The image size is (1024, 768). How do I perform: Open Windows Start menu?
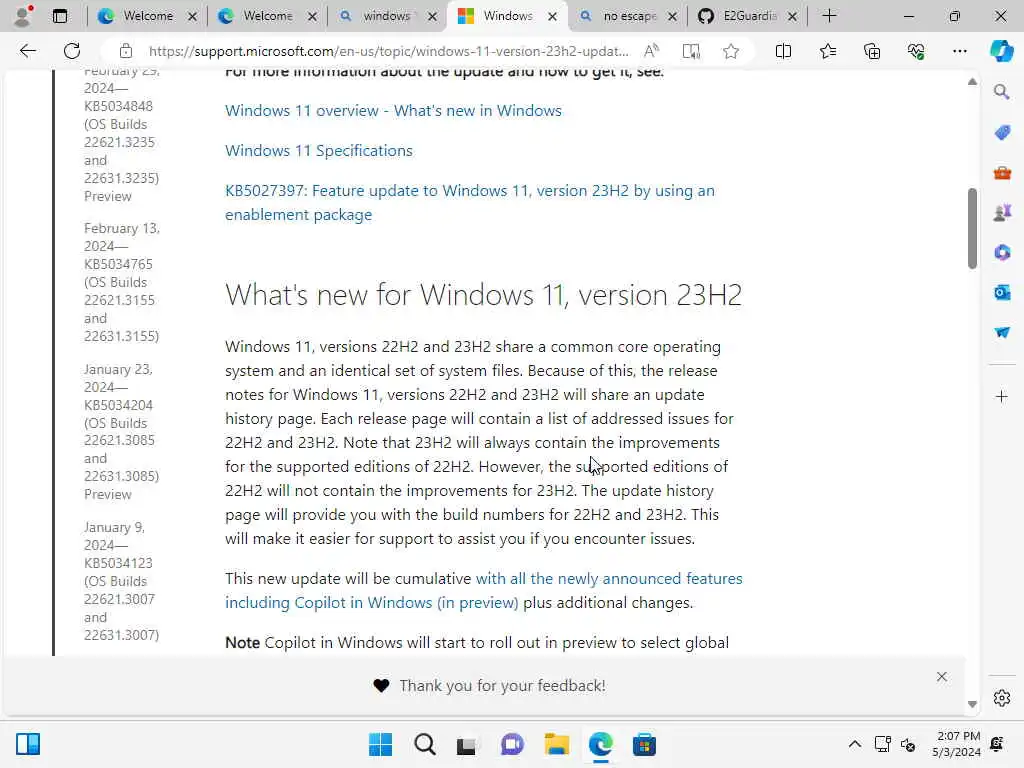380,744
